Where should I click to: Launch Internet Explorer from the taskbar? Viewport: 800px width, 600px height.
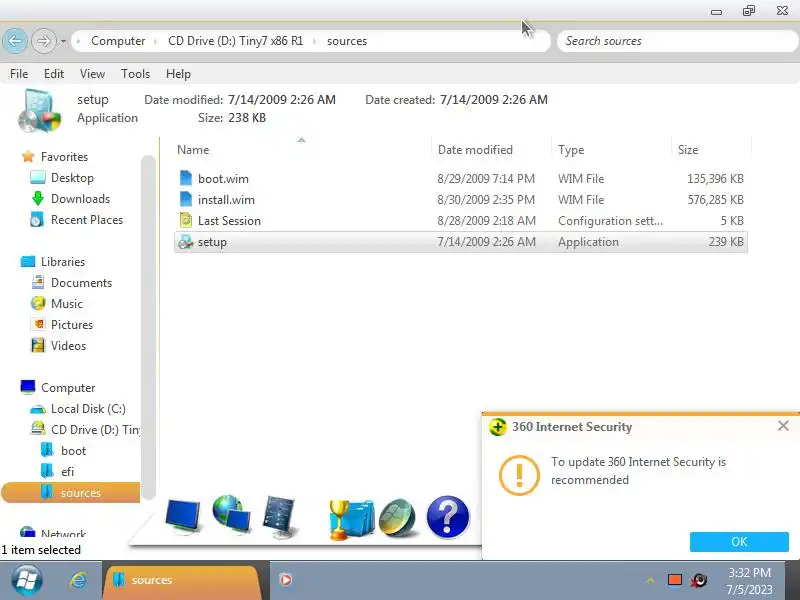[x=78, y=580]
